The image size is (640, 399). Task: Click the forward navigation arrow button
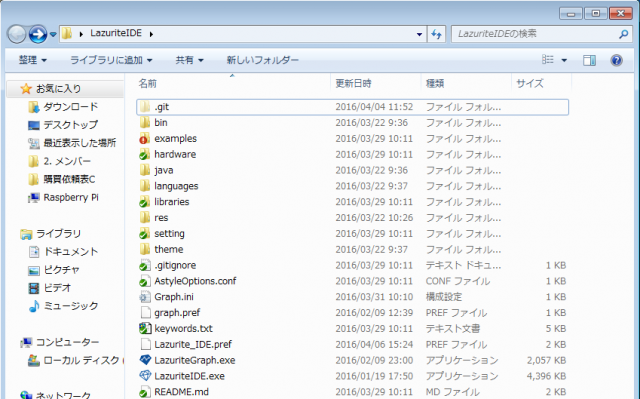pos(38,34)
